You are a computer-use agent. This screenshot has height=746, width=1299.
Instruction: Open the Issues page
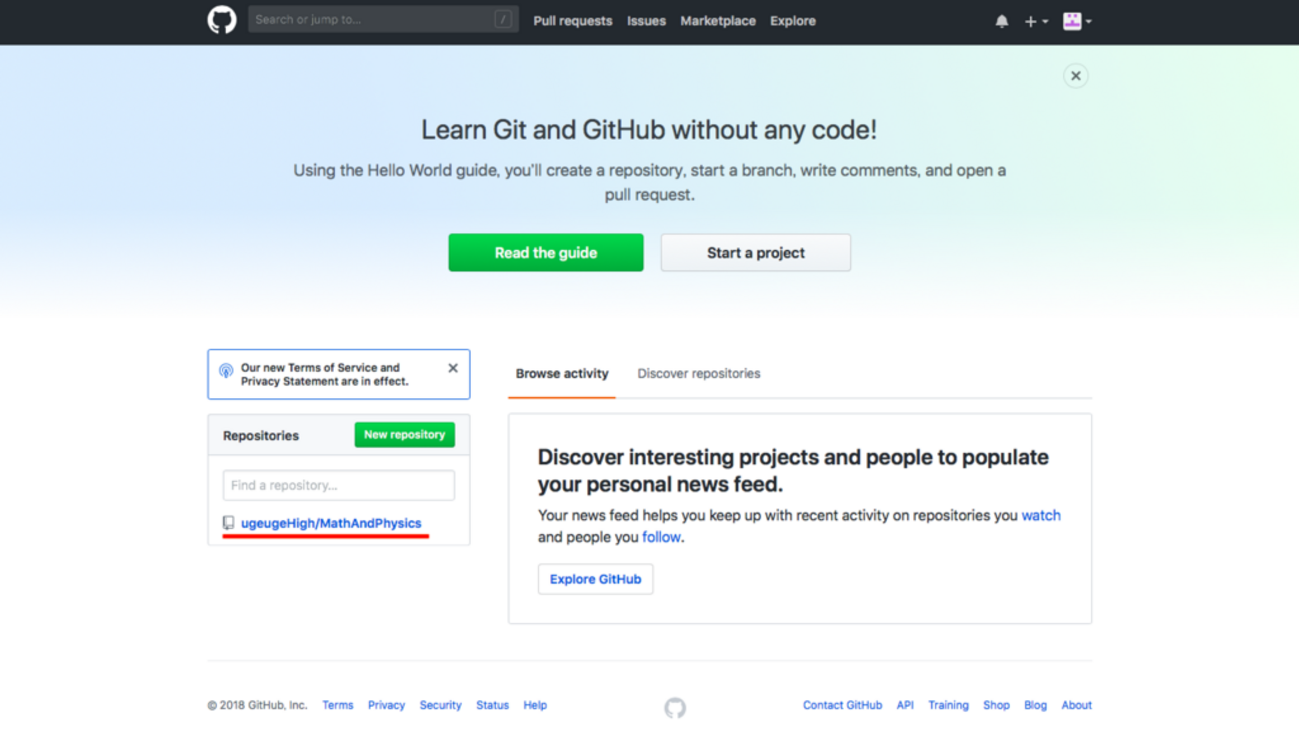tap(646, 21)
